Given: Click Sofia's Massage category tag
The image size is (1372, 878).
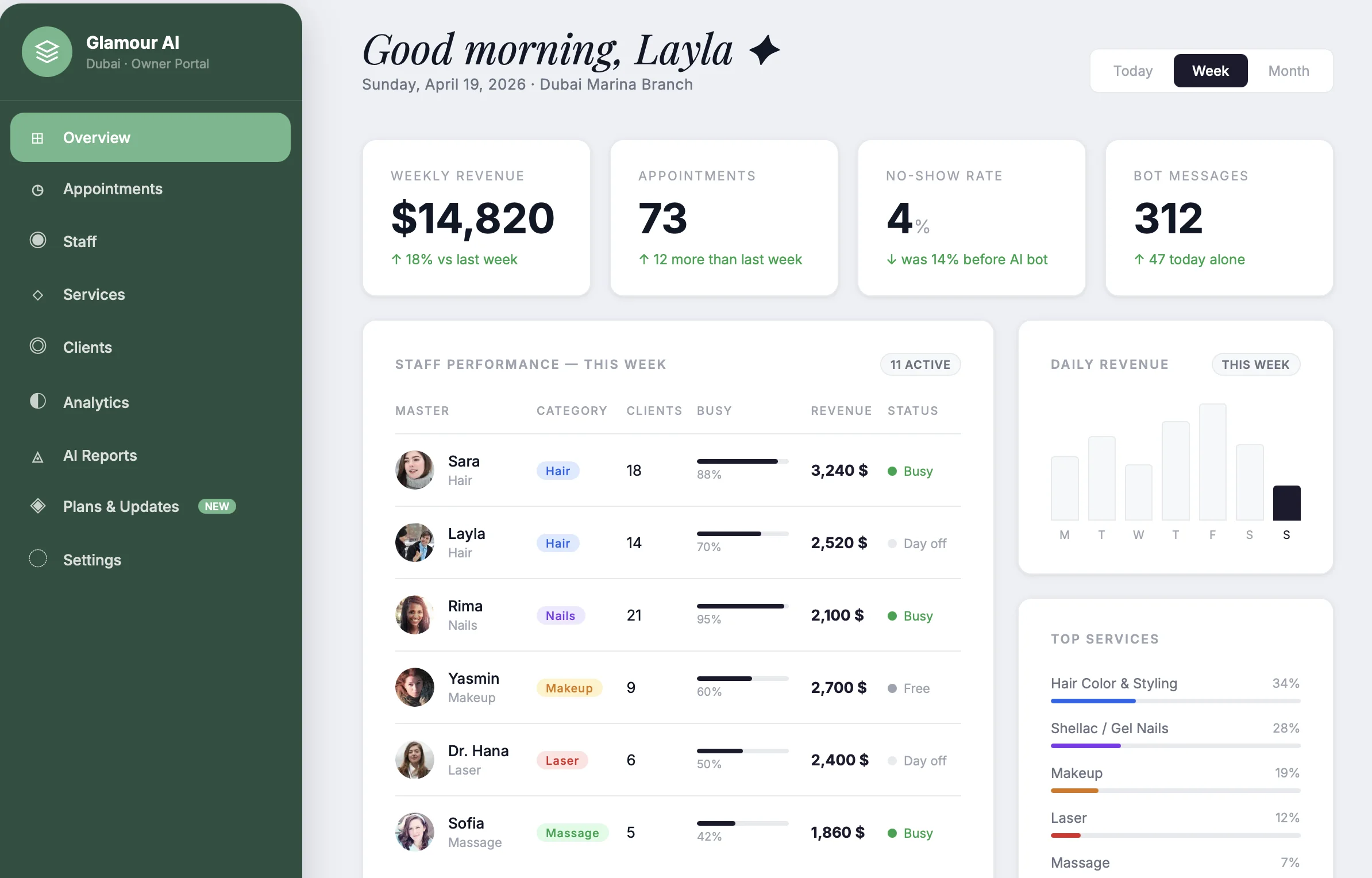Looking at the screenshot, I should click(x=572, y=833).
